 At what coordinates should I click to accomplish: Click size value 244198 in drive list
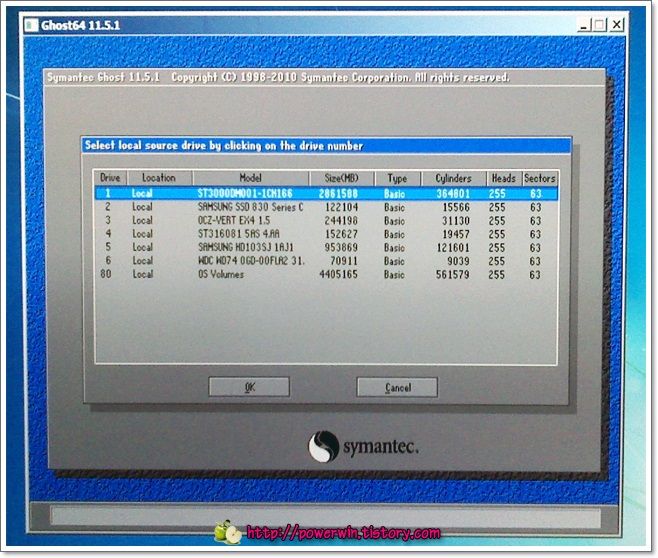click(341, 220)
